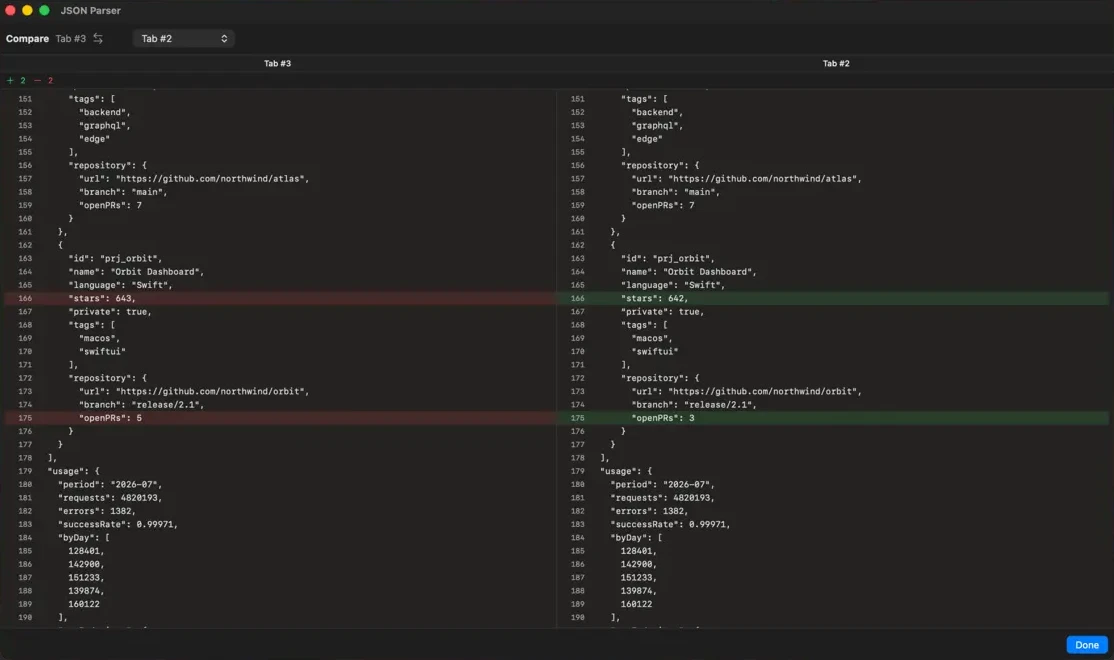Viewport: 1114px width, 660px height.
Task: Click line number 166 in left pane
Action: 26,298
